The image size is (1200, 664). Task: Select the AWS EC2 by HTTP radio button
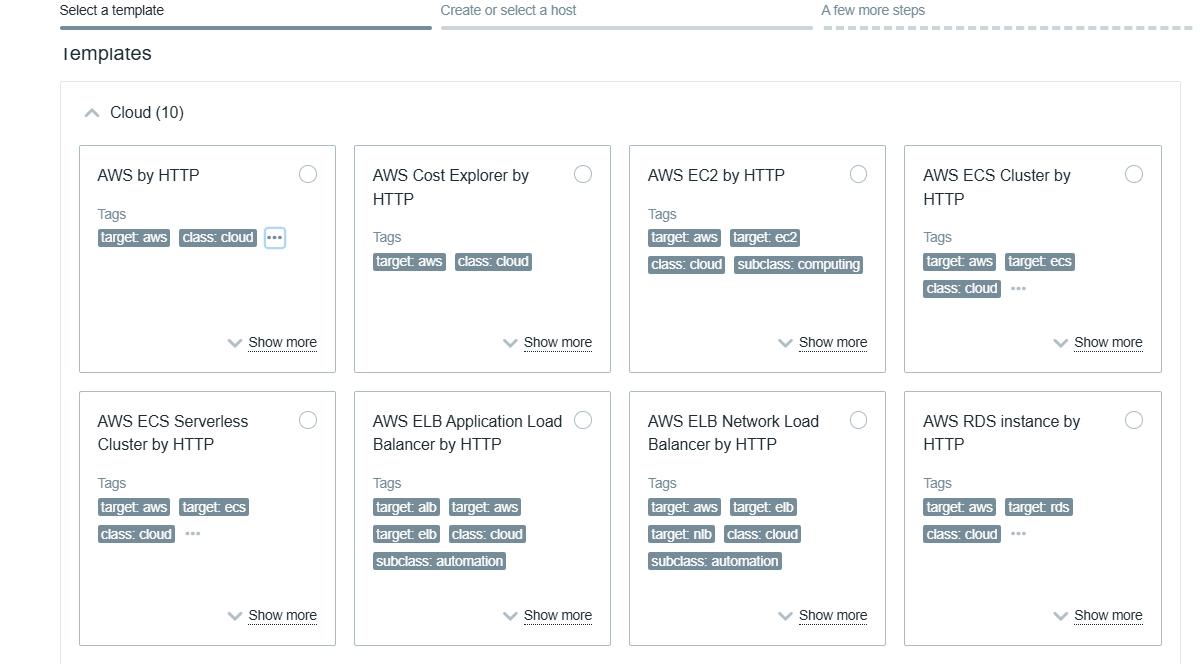[858, 174]
